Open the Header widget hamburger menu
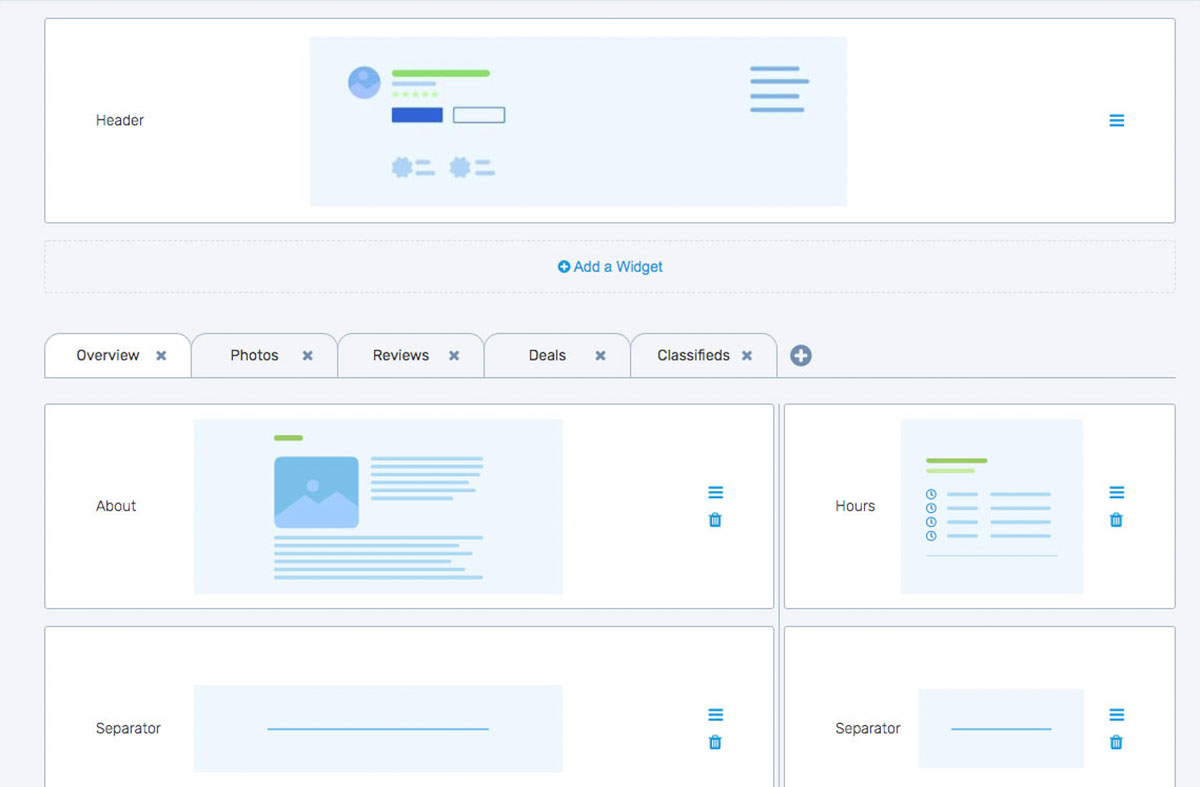1200x787 pixels. click(1116, 120)
